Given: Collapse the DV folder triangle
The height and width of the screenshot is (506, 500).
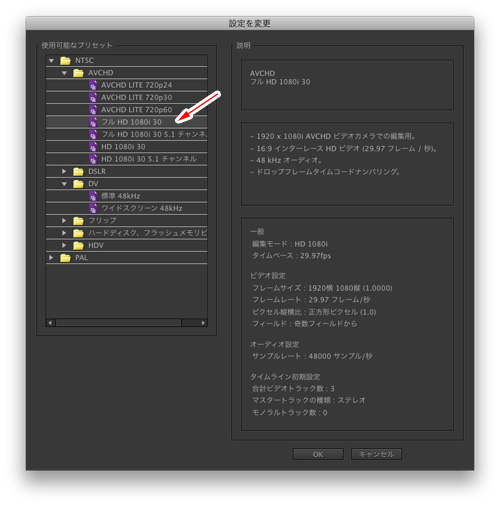Looking at the screenshot, I should click(x=64, y=184).
